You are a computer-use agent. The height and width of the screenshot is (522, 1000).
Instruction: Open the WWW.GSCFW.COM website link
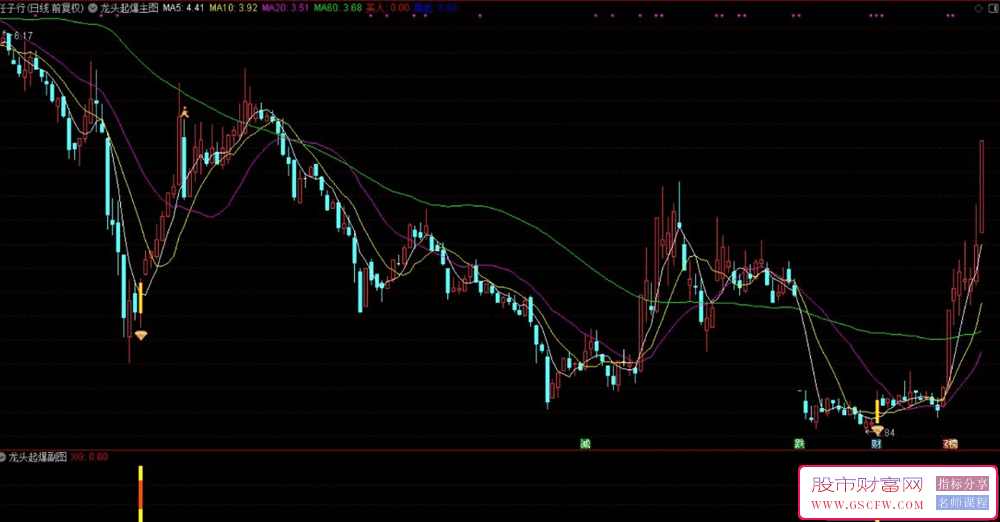click(x=867, y=505)
